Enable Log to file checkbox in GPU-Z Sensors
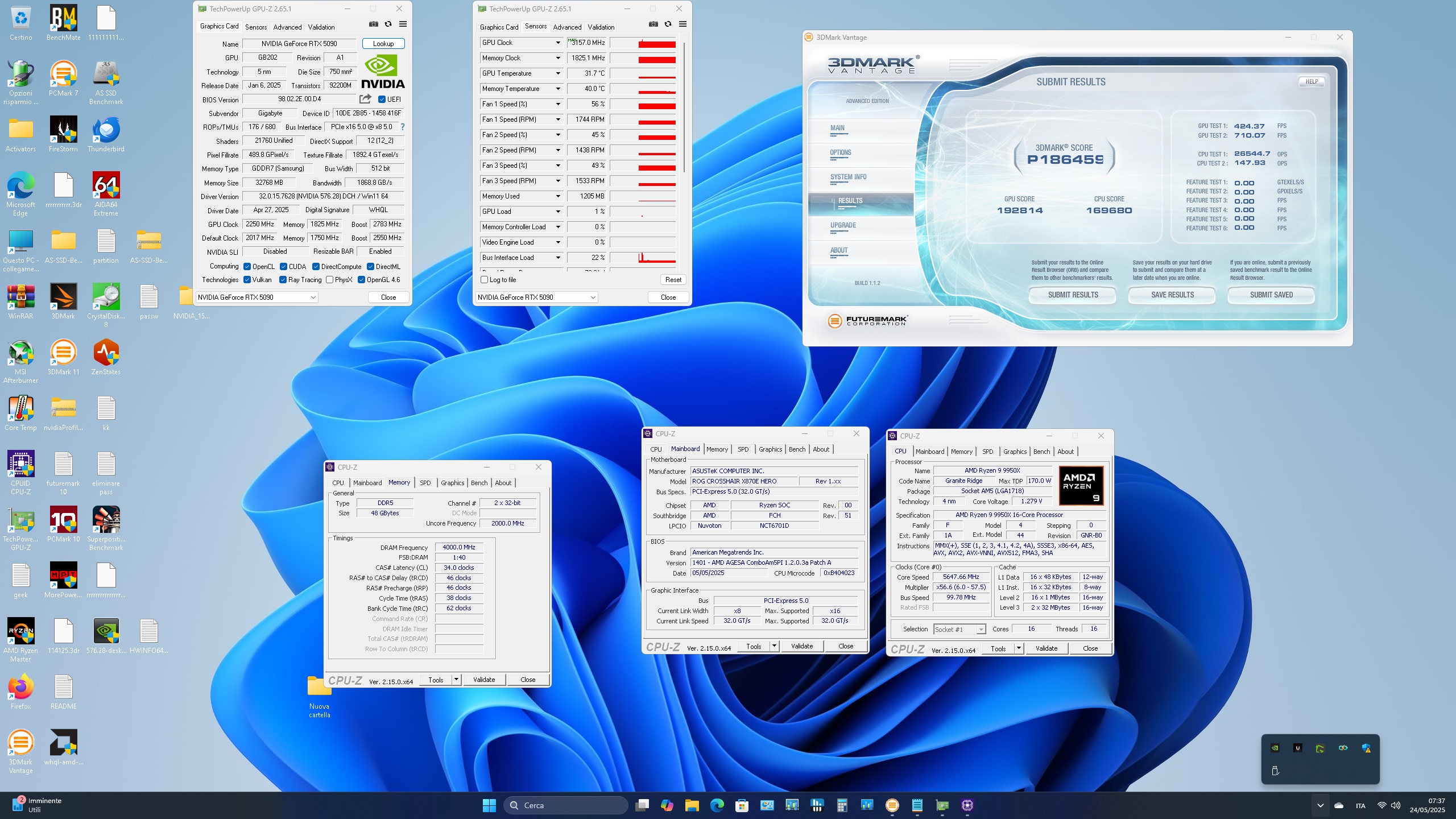 coord(485,279)
